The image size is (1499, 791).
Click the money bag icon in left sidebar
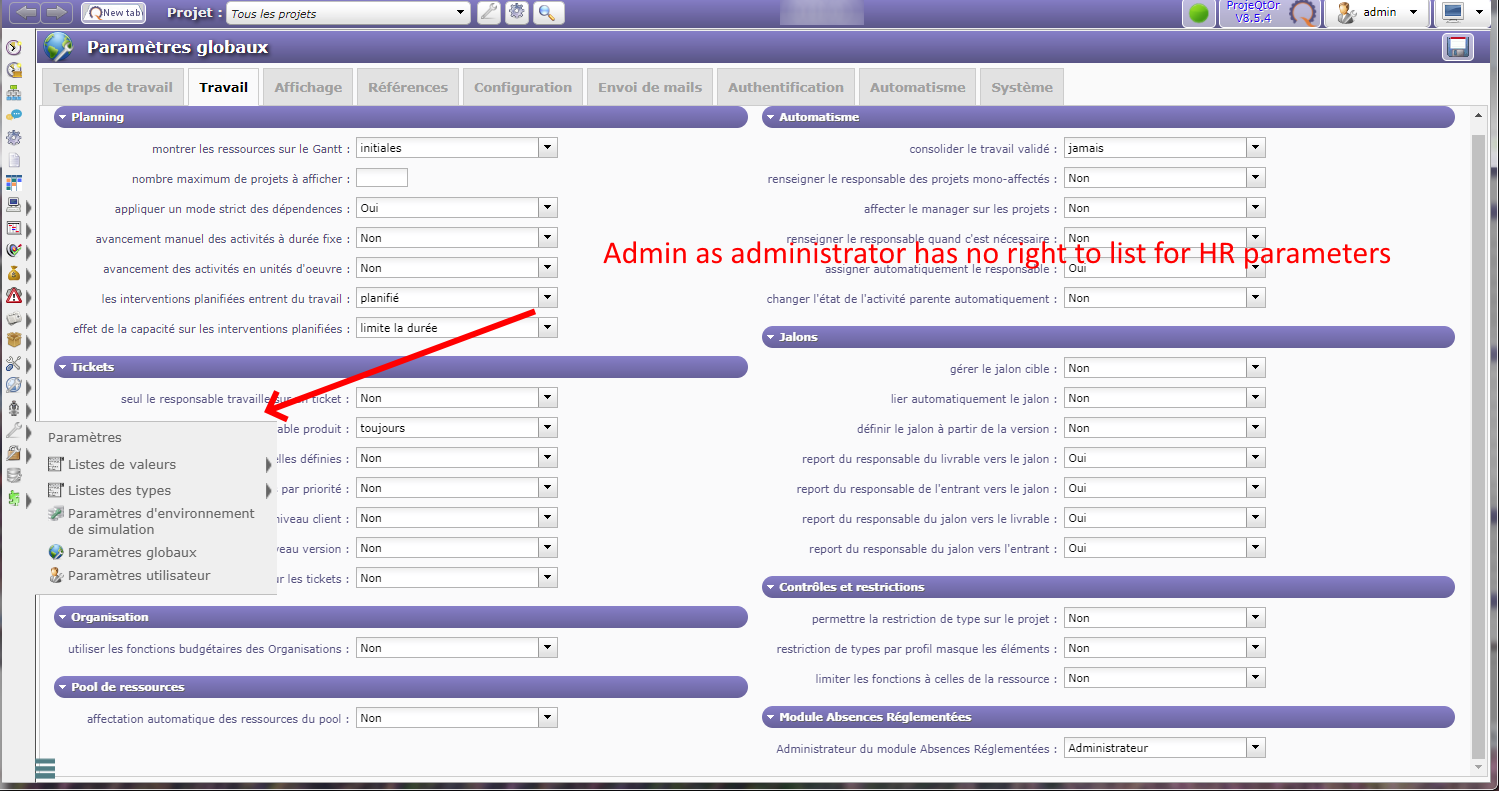[14, 274]
